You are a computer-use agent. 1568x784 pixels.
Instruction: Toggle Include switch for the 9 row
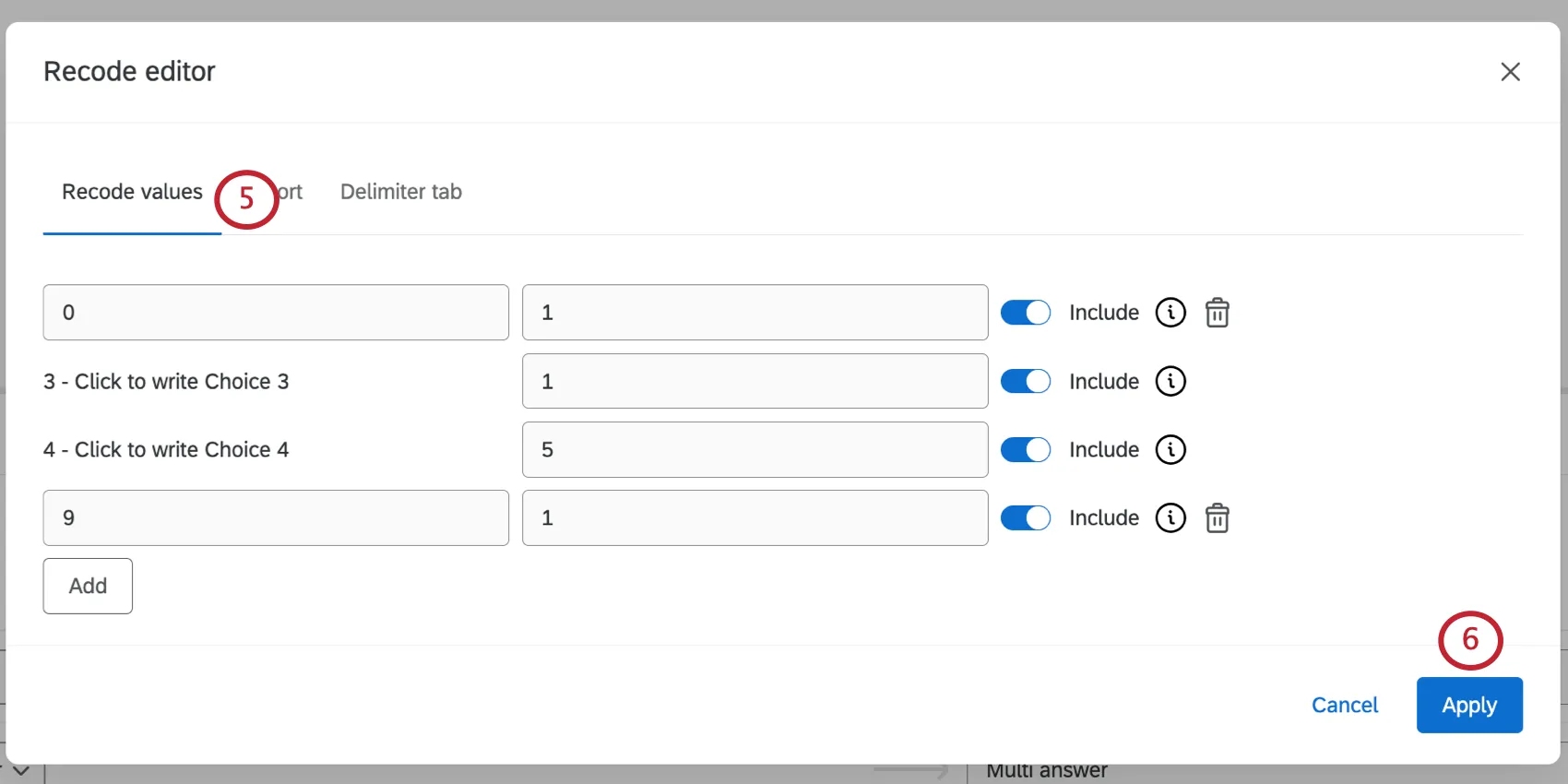click(1026, 517)
